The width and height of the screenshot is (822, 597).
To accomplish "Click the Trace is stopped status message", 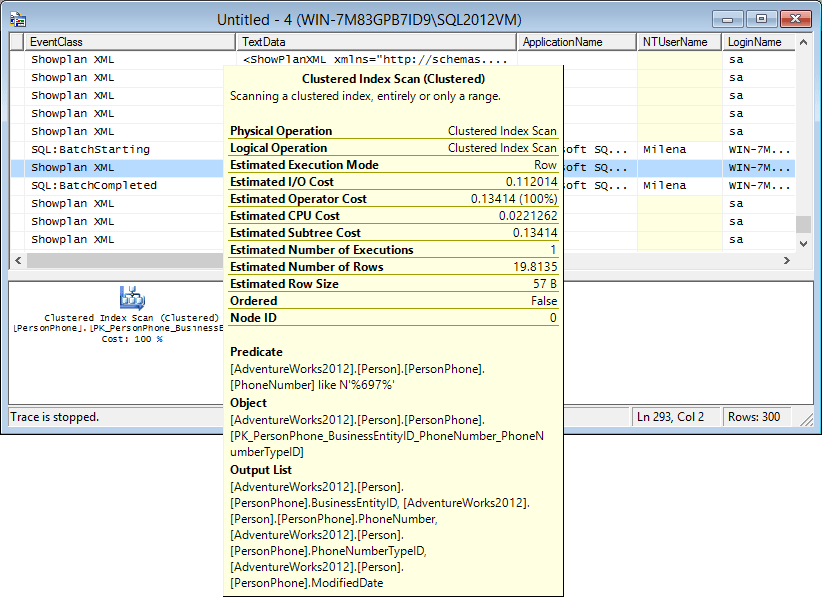I will pyautogui.click(x=55, y=416).
